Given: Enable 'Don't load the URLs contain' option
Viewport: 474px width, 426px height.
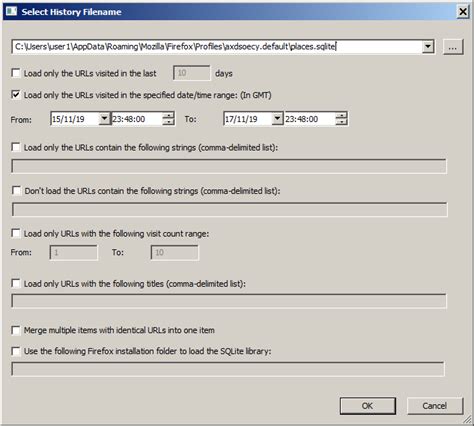Looking at the screenshot, I should click(x=16, y=190).
